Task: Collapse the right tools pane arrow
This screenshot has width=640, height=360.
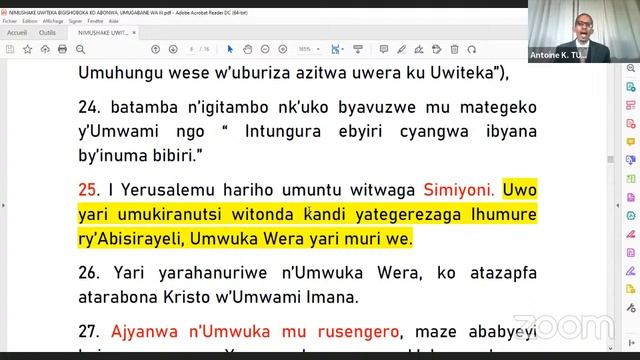Action: click(618, 205)
